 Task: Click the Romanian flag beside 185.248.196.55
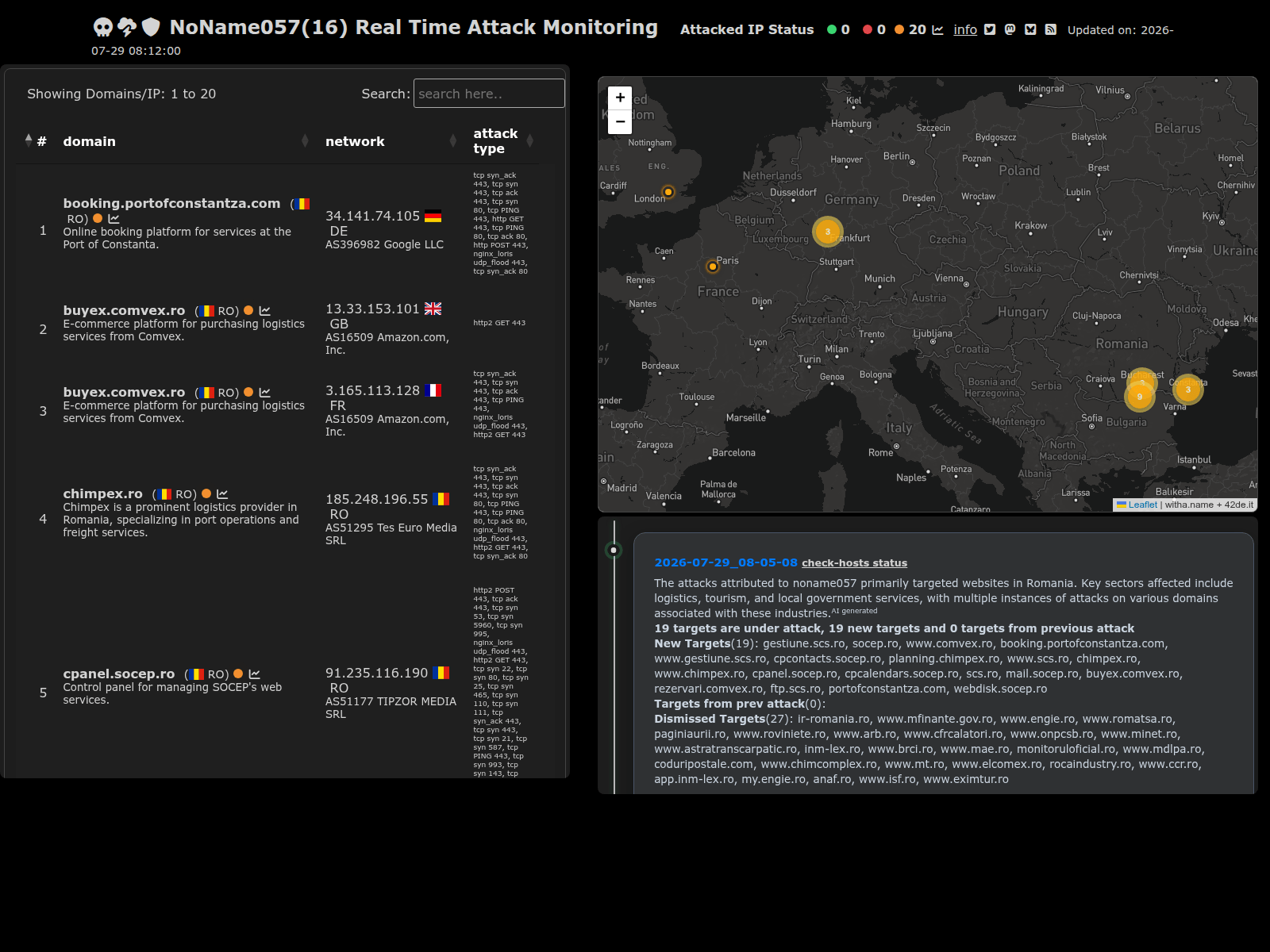tap(441, 499)
